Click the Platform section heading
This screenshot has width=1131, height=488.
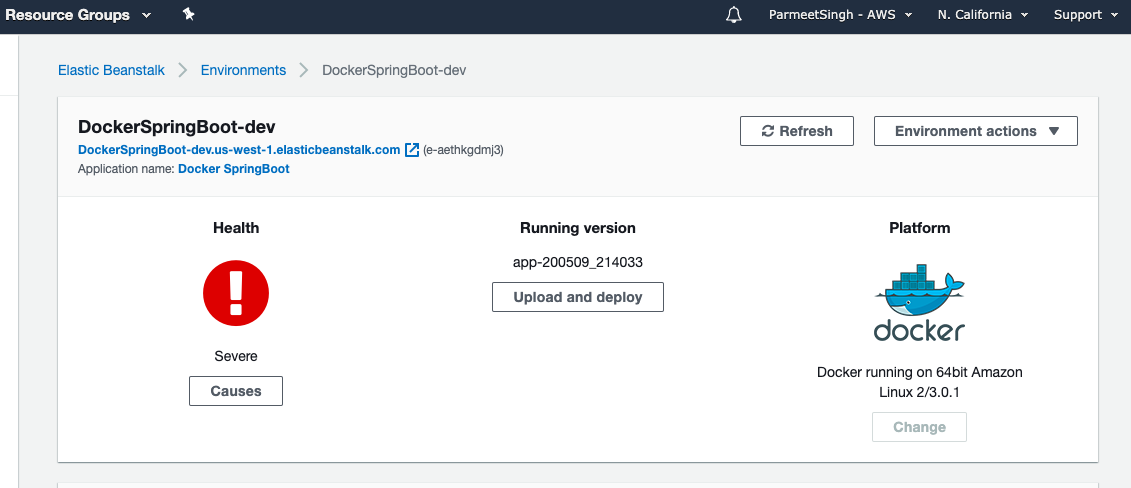click(920, 228)
